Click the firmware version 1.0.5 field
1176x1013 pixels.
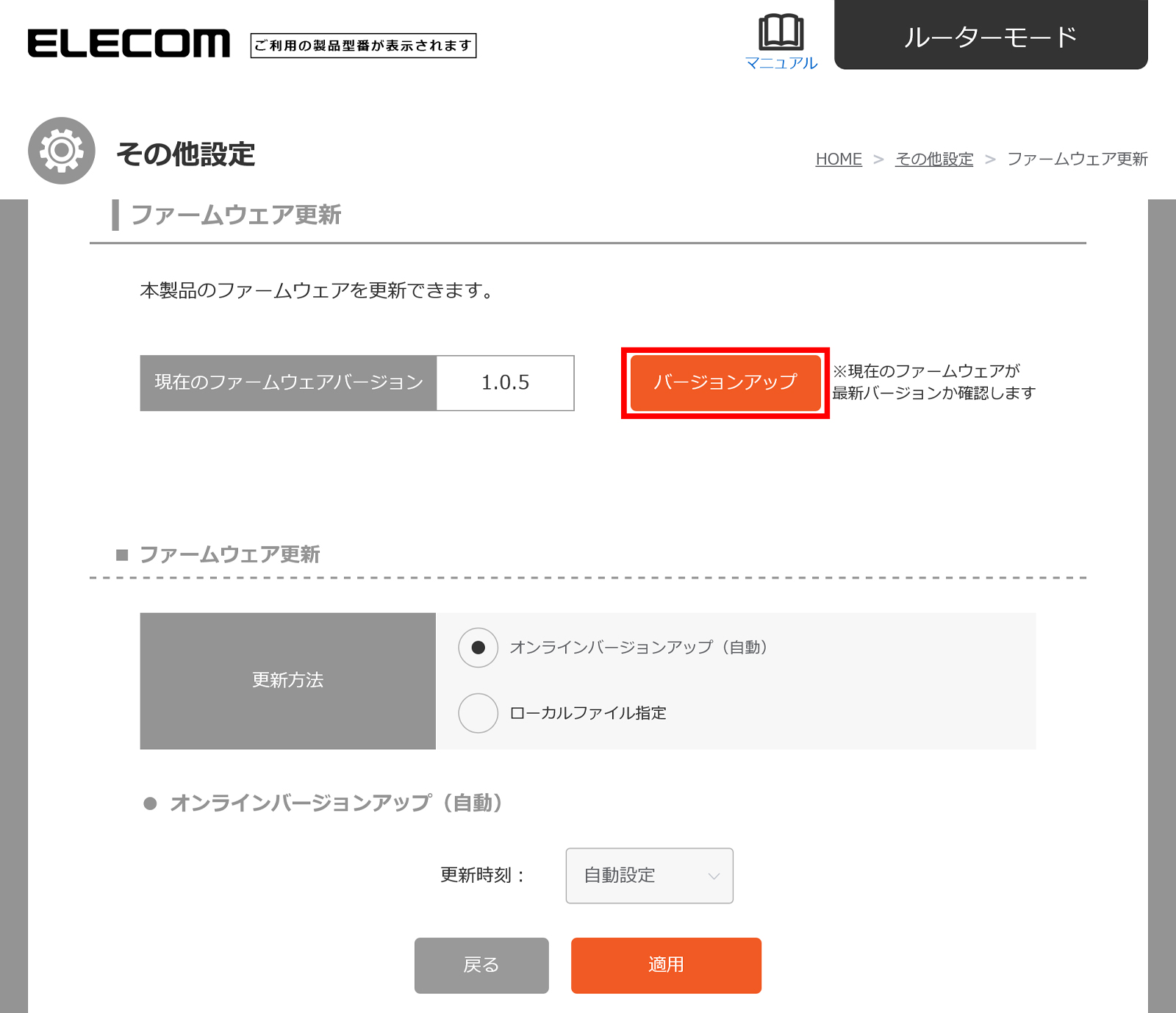tap(506, 383)
